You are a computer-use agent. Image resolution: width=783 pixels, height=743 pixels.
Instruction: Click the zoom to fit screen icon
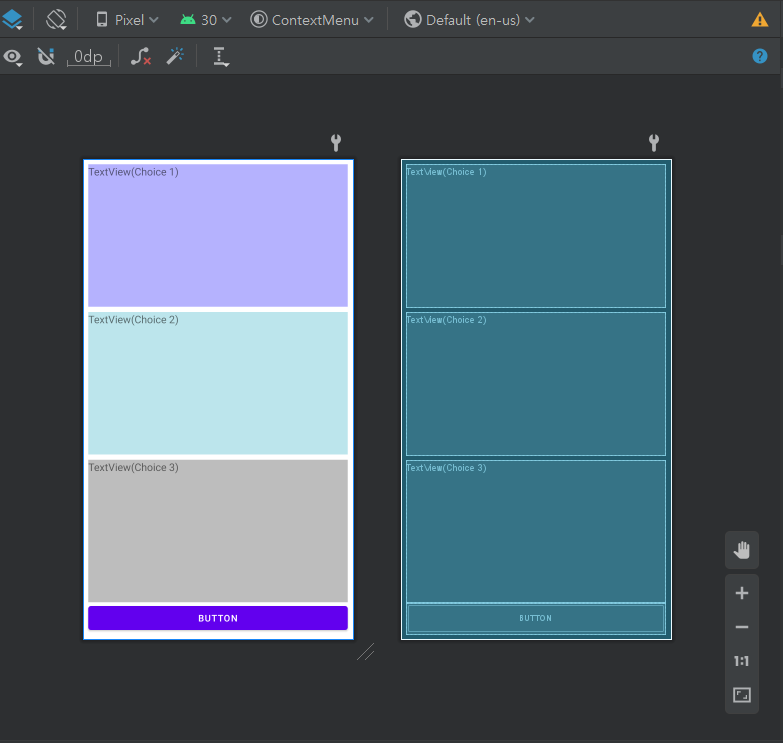click(x=742, y=695)
